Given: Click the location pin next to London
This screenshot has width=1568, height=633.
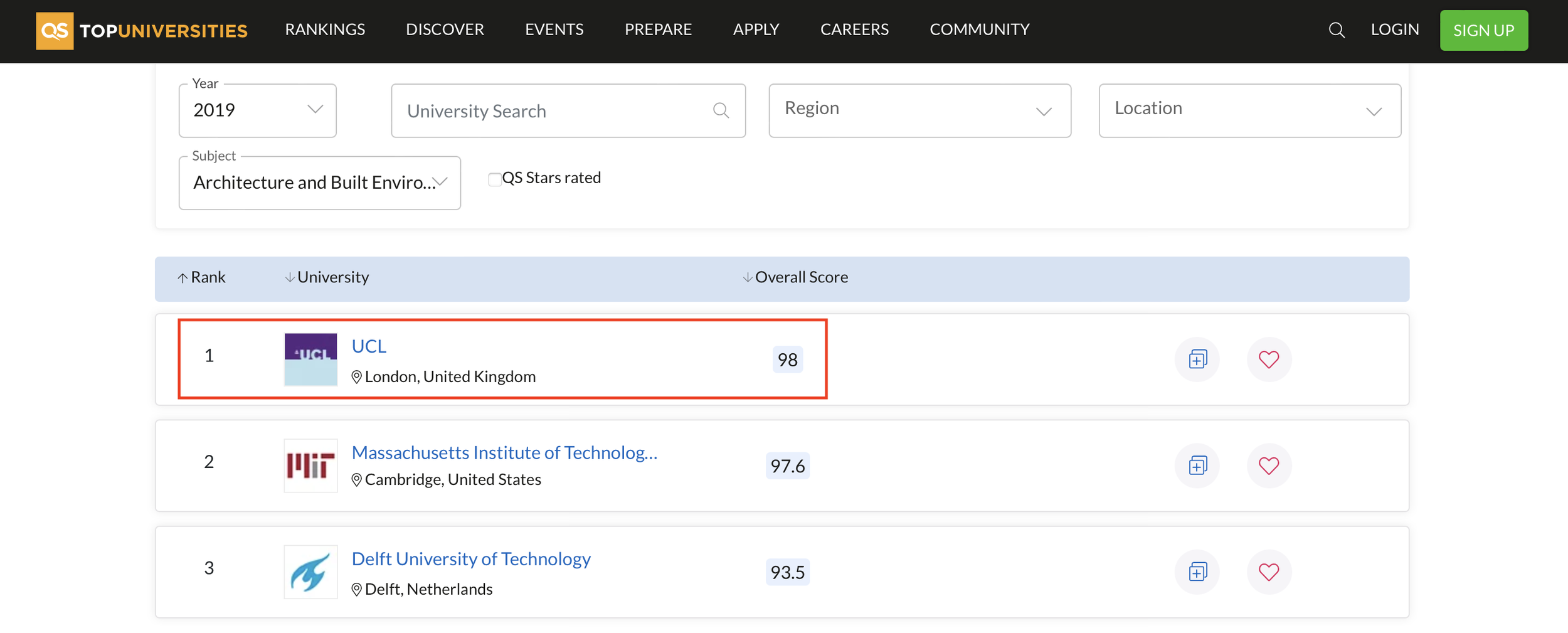Looking at the screenshot, I should point(356,377).
